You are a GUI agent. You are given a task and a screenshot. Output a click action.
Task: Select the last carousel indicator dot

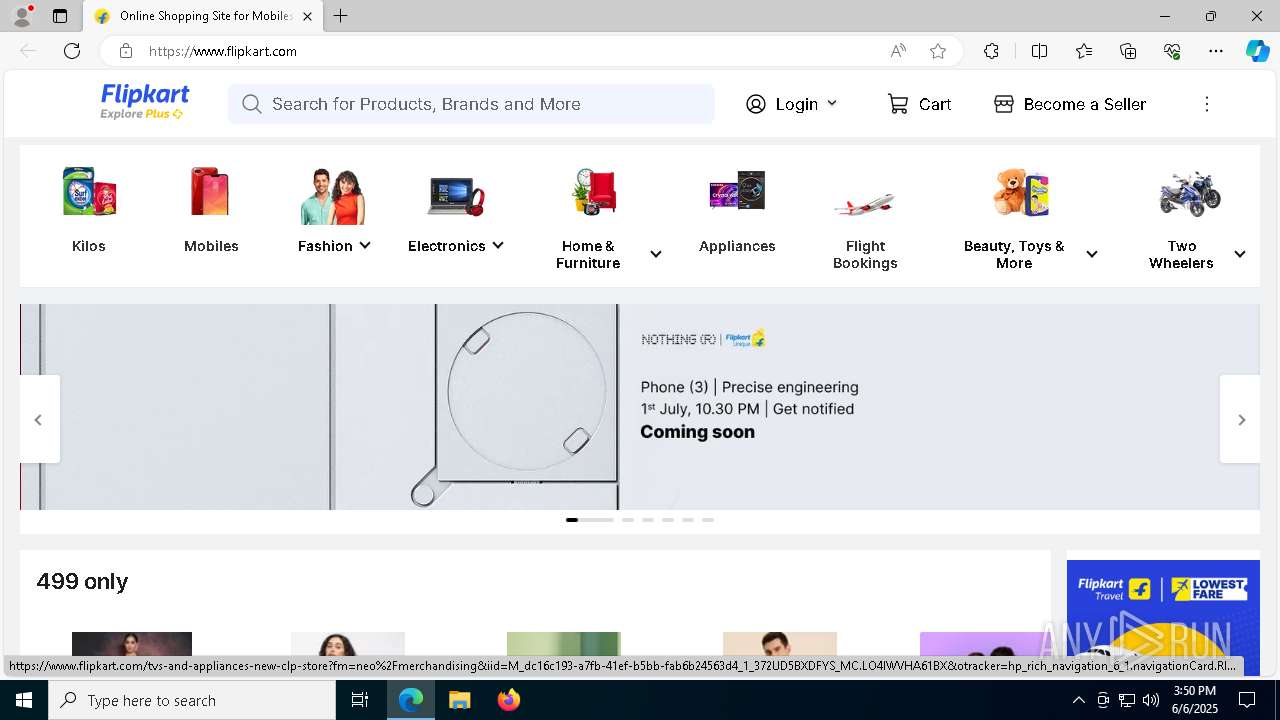(708, 520)
